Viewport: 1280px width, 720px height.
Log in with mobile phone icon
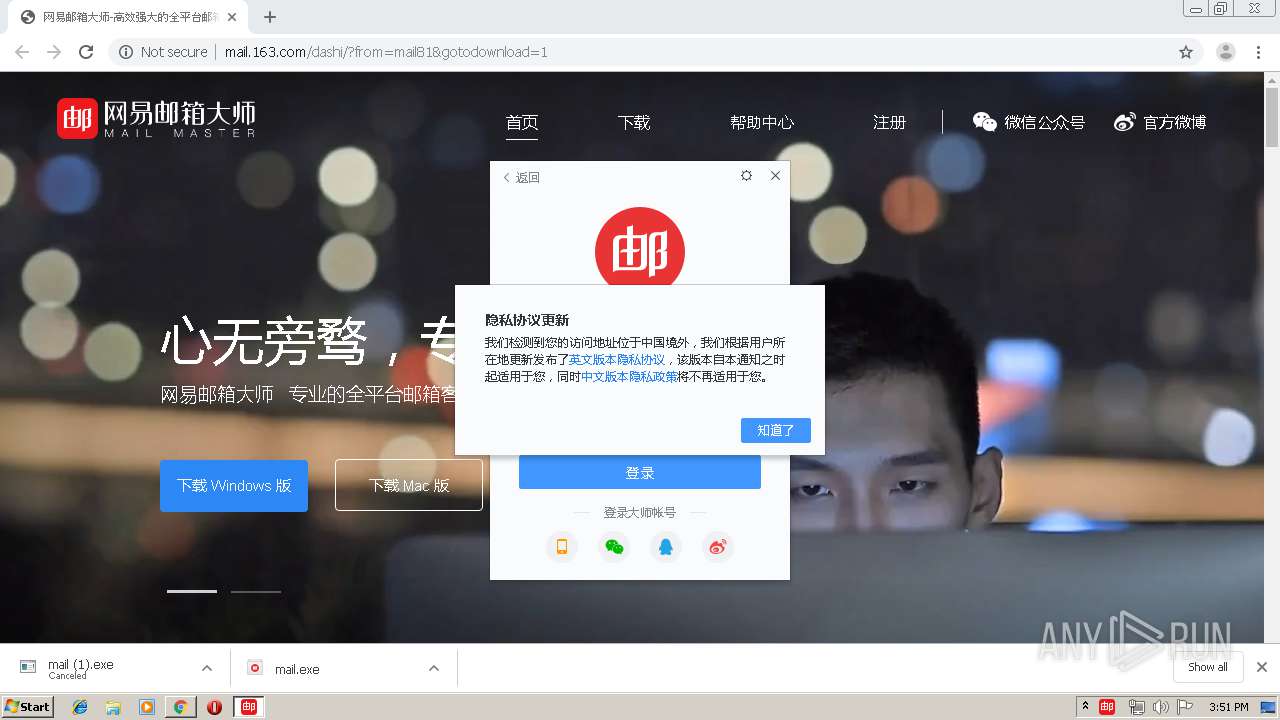click(x=562, y=546)
